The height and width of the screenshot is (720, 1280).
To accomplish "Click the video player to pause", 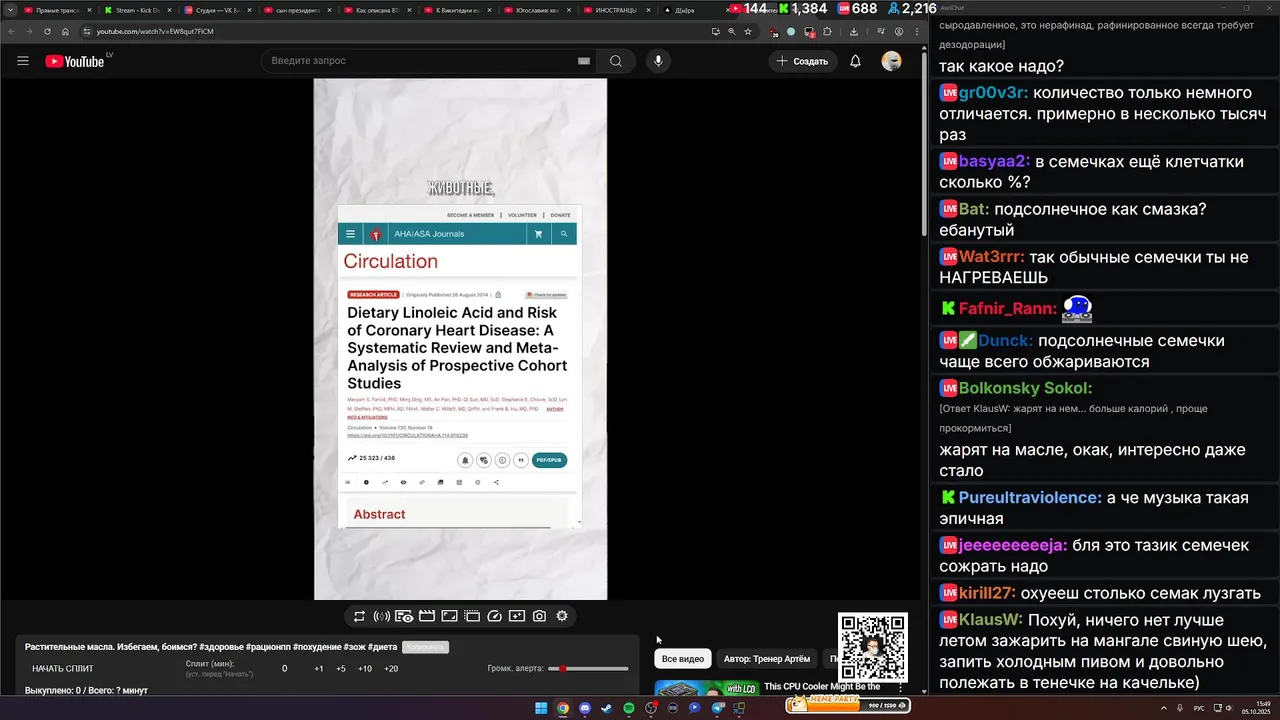I will (460, 339).
